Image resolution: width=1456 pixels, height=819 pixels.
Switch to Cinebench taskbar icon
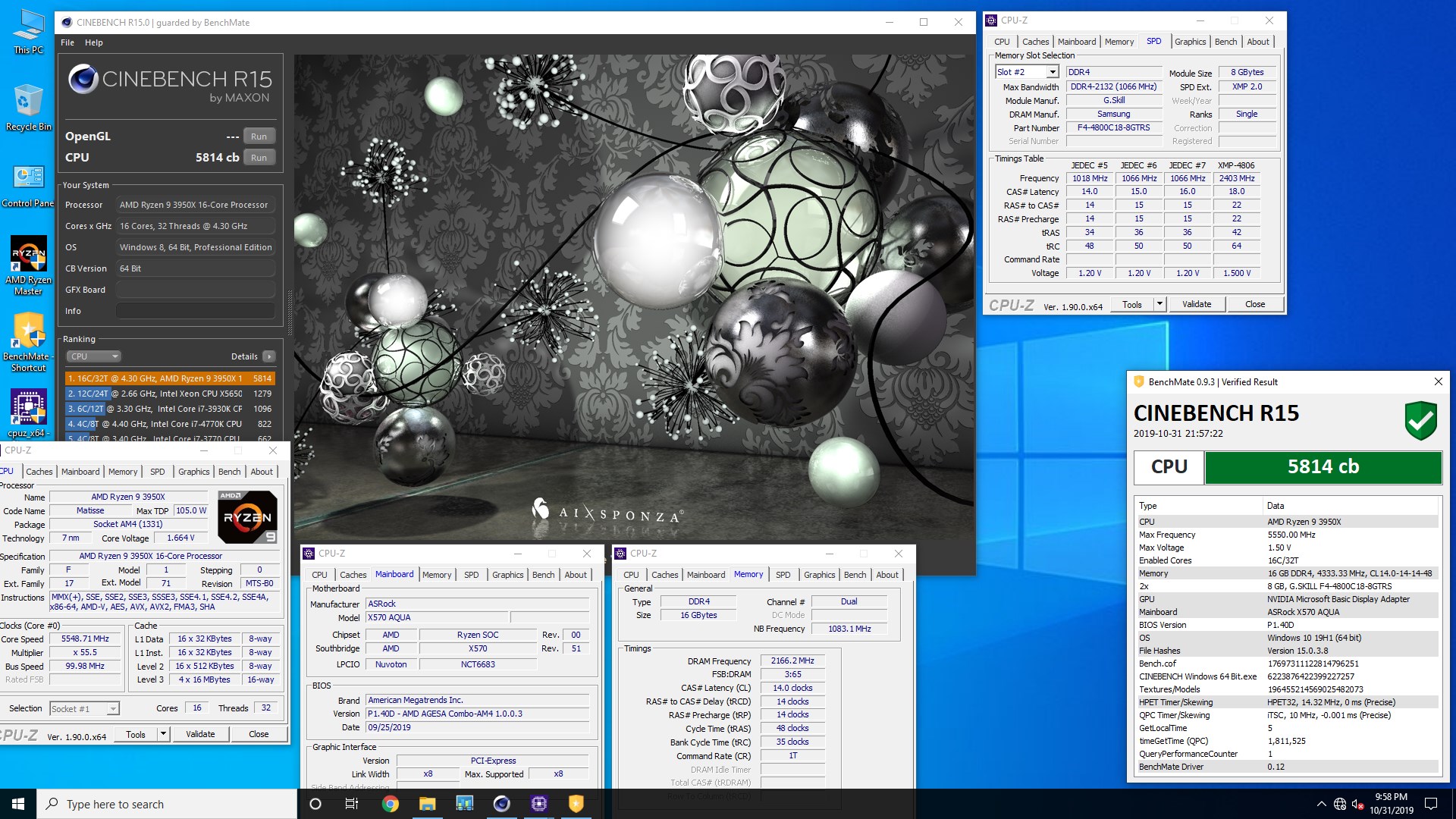[x=501, y=804]
